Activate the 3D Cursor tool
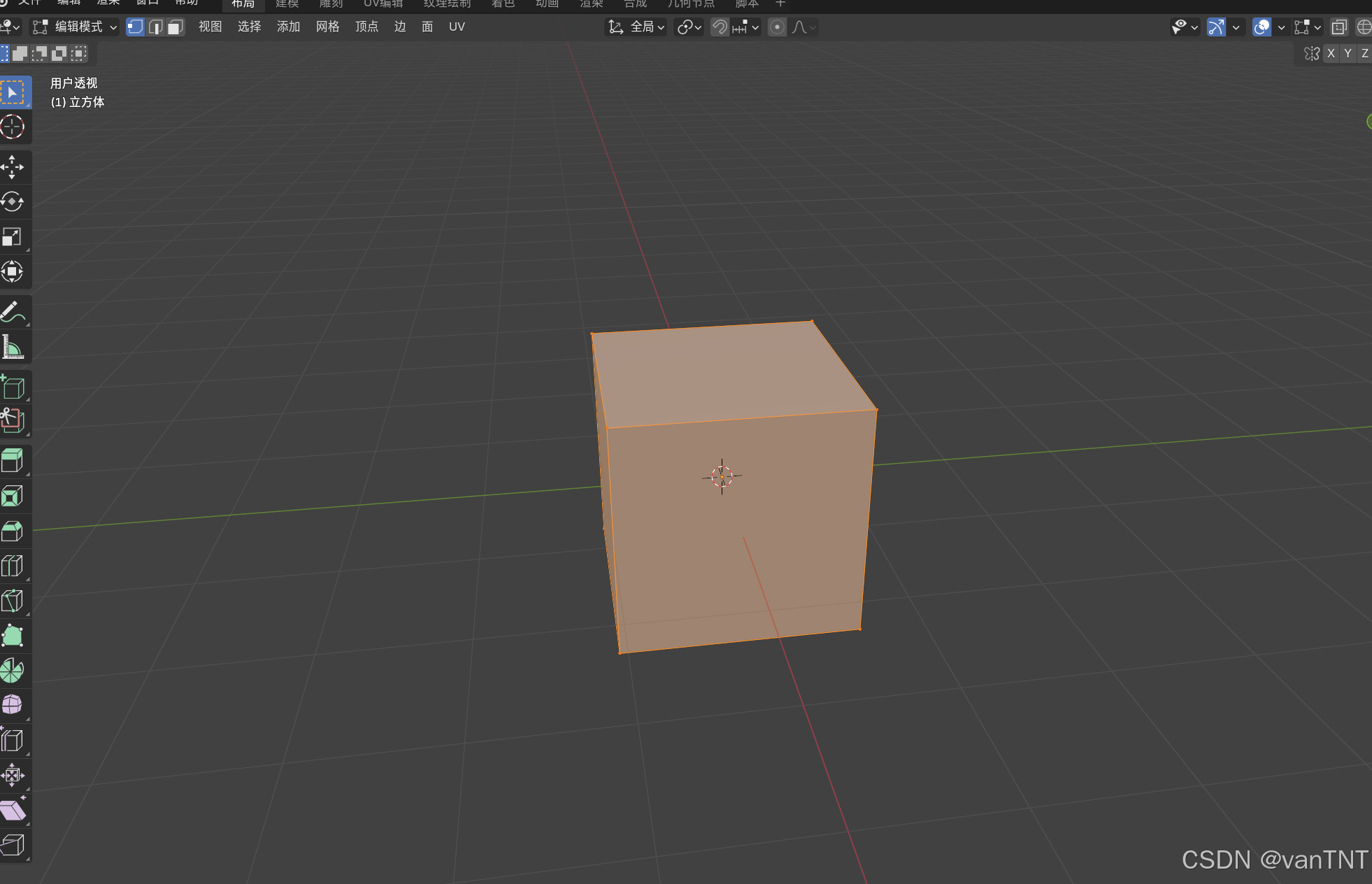This screenshot has height=884, width=1372. pyautogui.click(x=13, y=127)
